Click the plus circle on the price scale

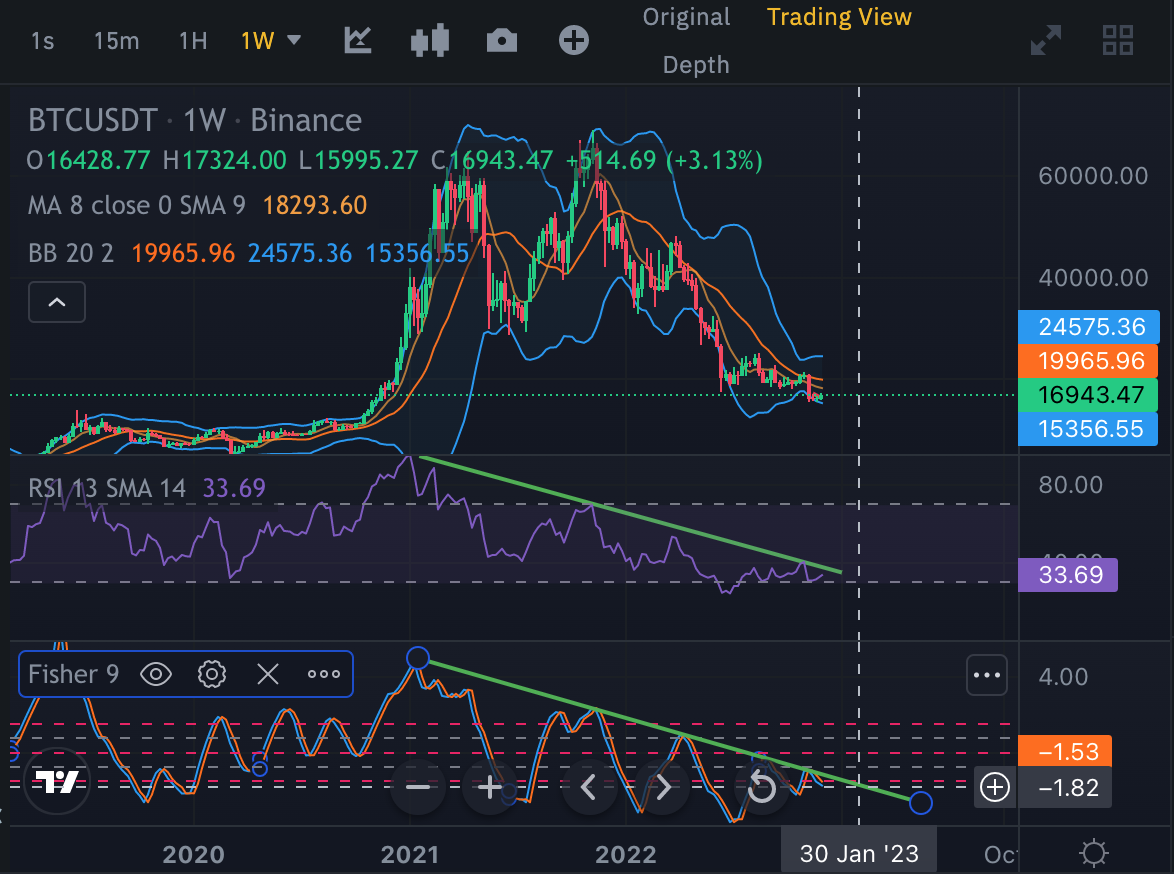(x=995, y=787)
